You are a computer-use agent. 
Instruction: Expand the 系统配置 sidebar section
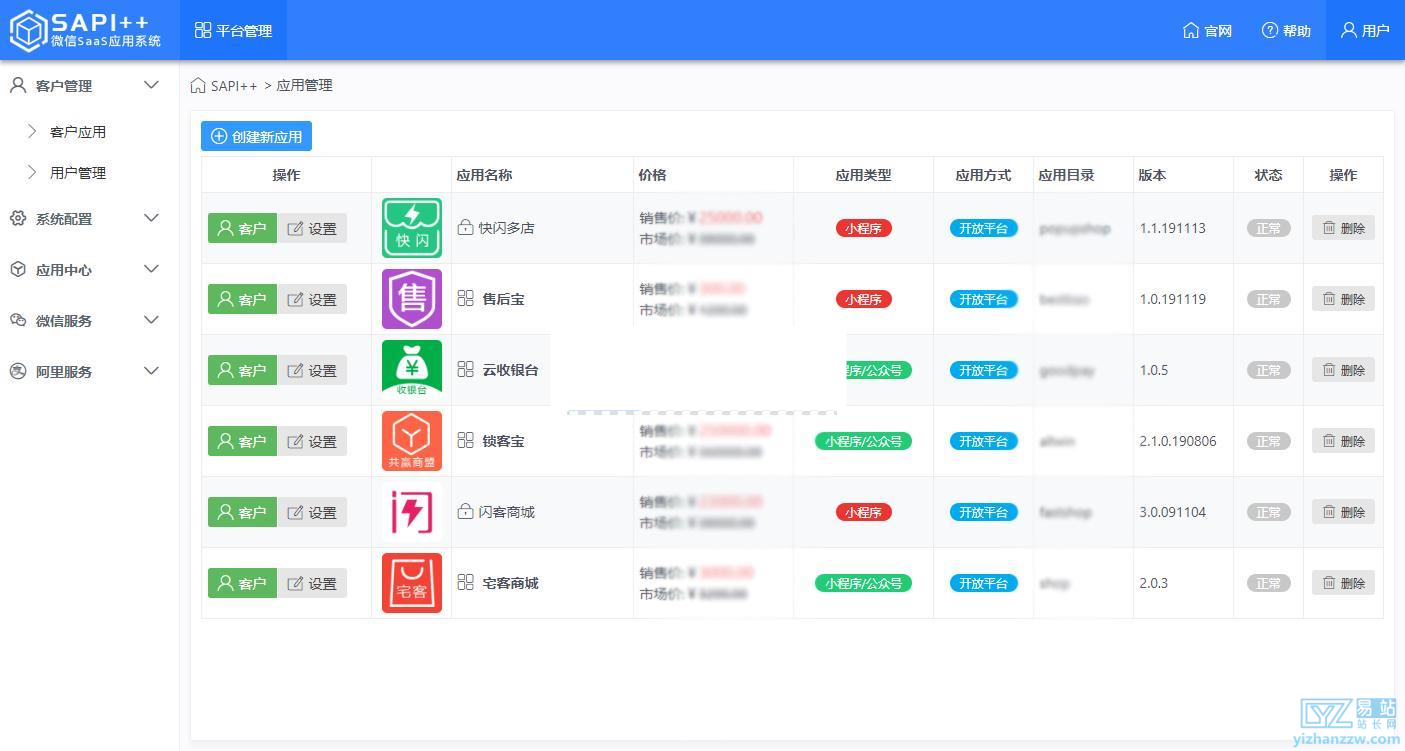85,218
